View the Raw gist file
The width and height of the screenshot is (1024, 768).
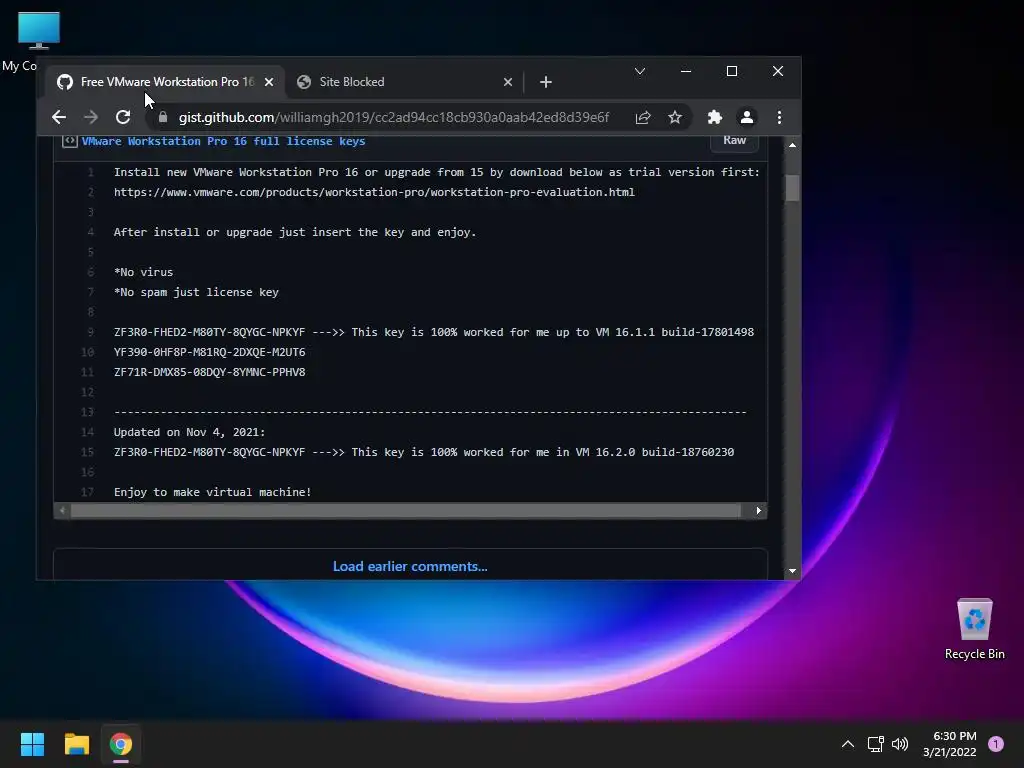pos(735,140)
